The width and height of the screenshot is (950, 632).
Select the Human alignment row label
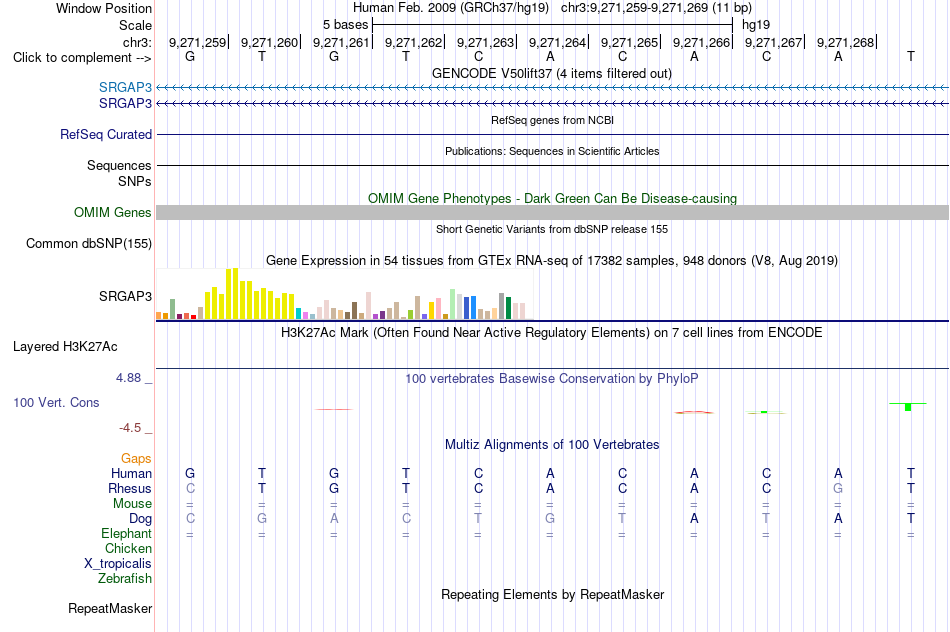(131, 474)
